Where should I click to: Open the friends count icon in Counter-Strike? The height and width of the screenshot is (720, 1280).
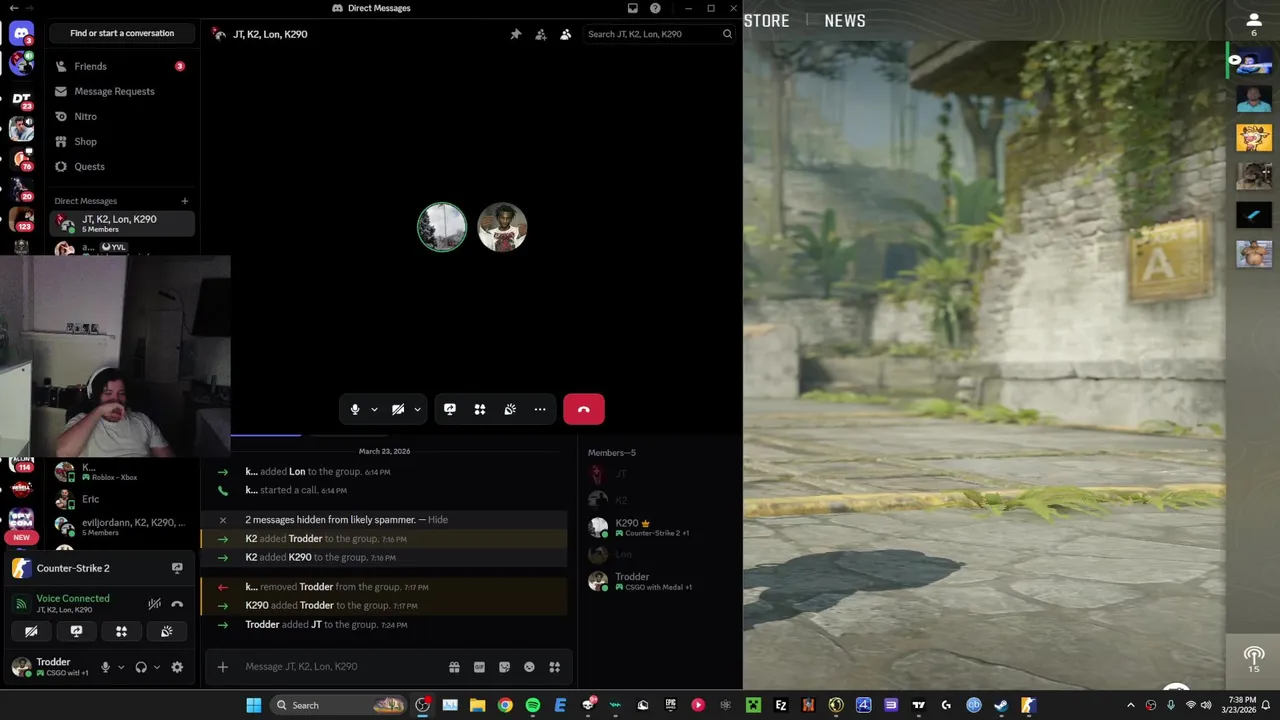click(1253, 24)
